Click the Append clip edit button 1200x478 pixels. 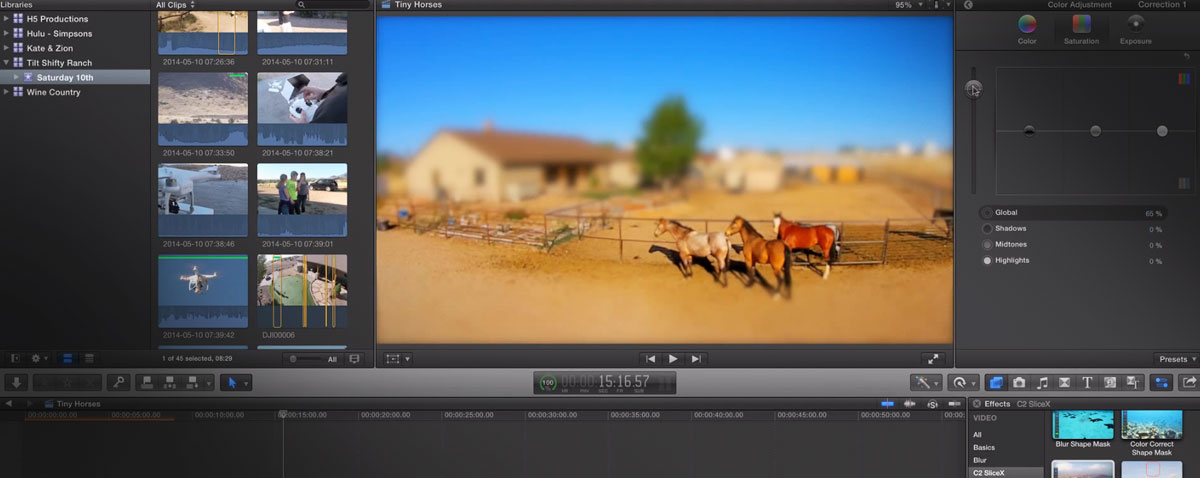[x=190, y=382]
